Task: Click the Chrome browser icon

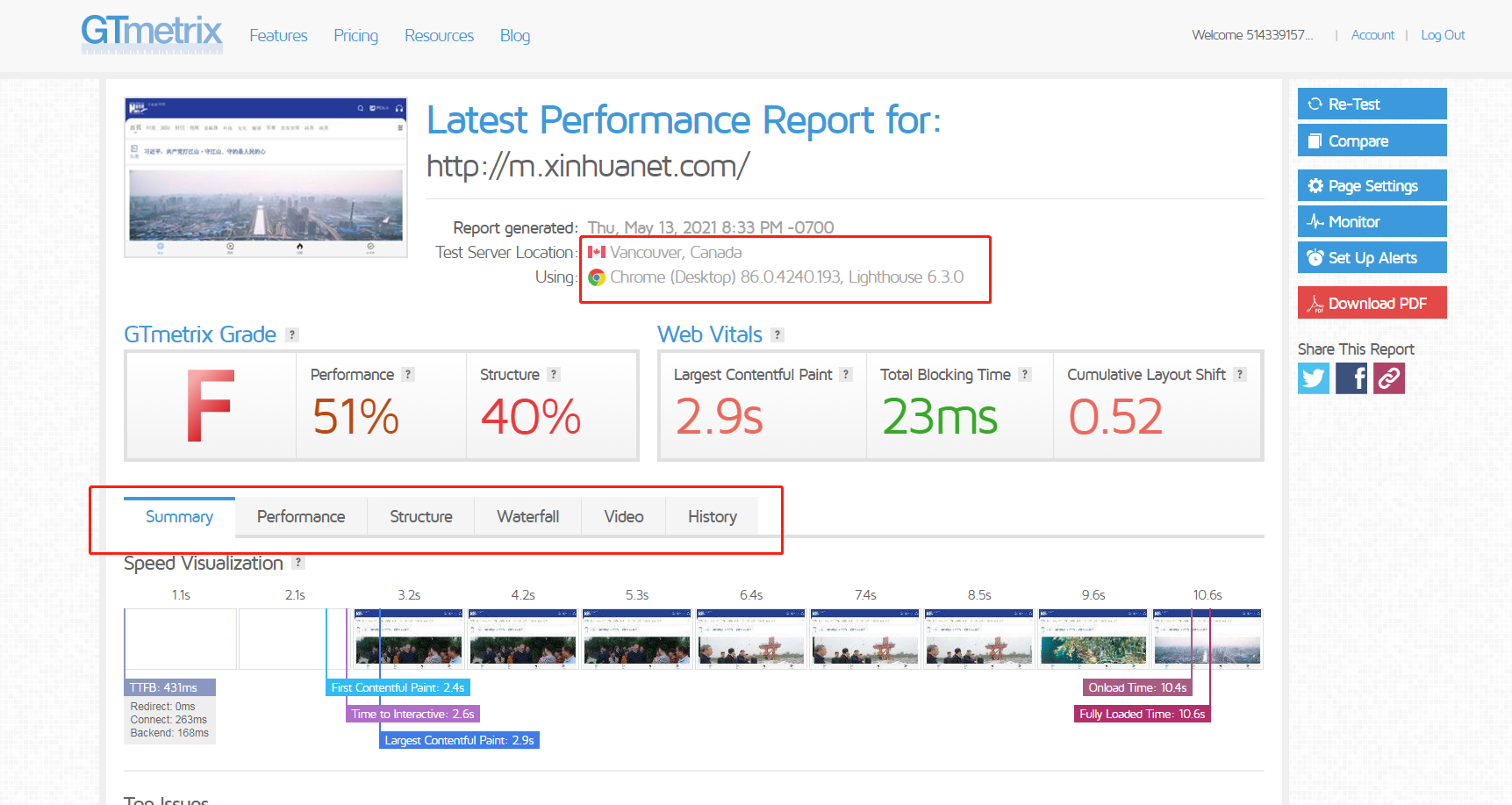Action: 597,277
